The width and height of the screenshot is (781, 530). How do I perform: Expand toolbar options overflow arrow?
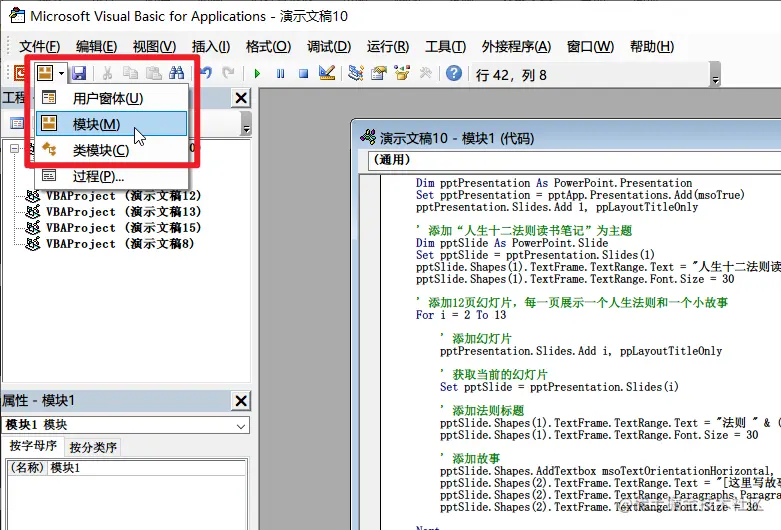[x=715, y=80]
